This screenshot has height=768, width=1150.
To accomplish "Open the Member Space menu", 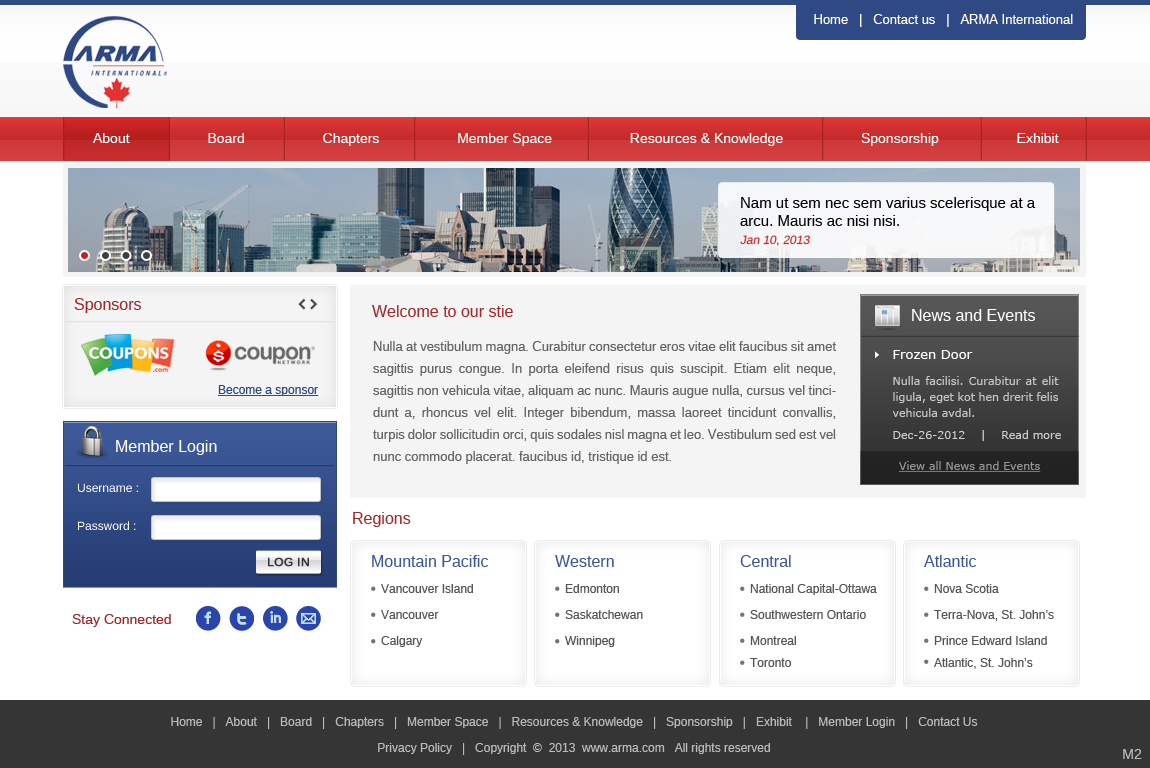I will point(502,139).
